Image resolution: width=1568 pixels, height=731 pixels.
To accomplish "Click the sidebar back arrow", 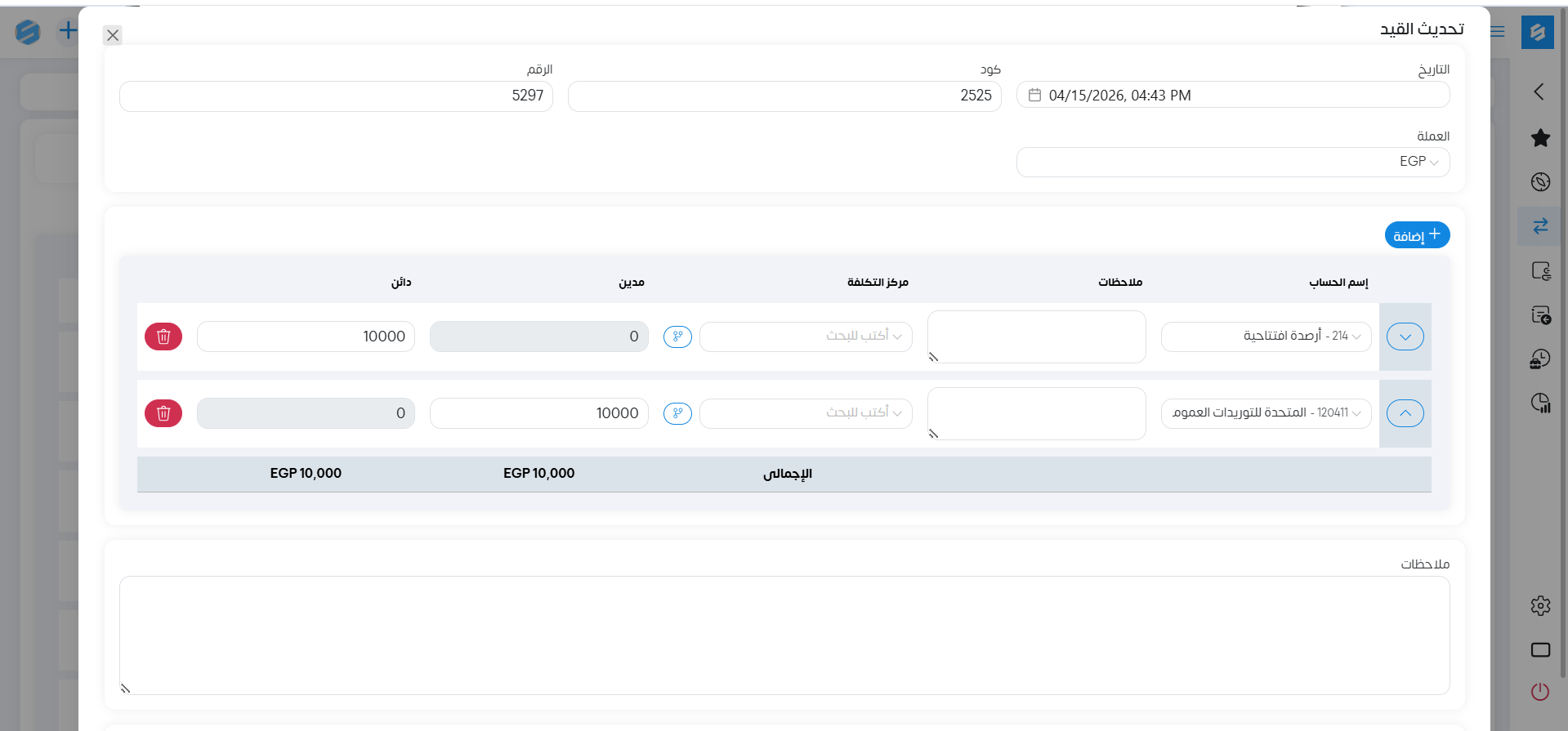I will [1539, 91].
